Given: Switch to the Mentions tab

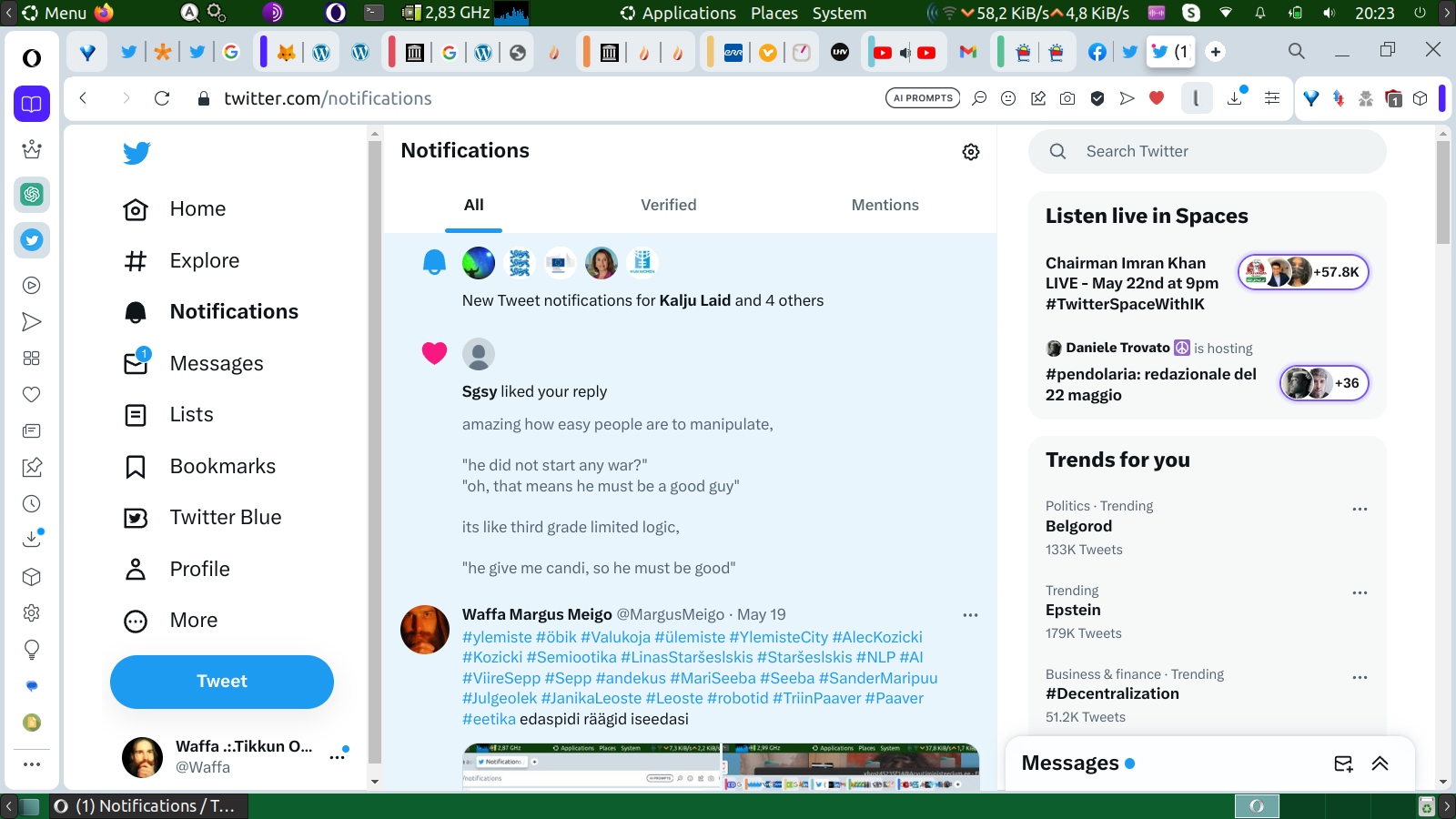Looking at the screenshot, I should pyautogui.click(x=885, y=206).
